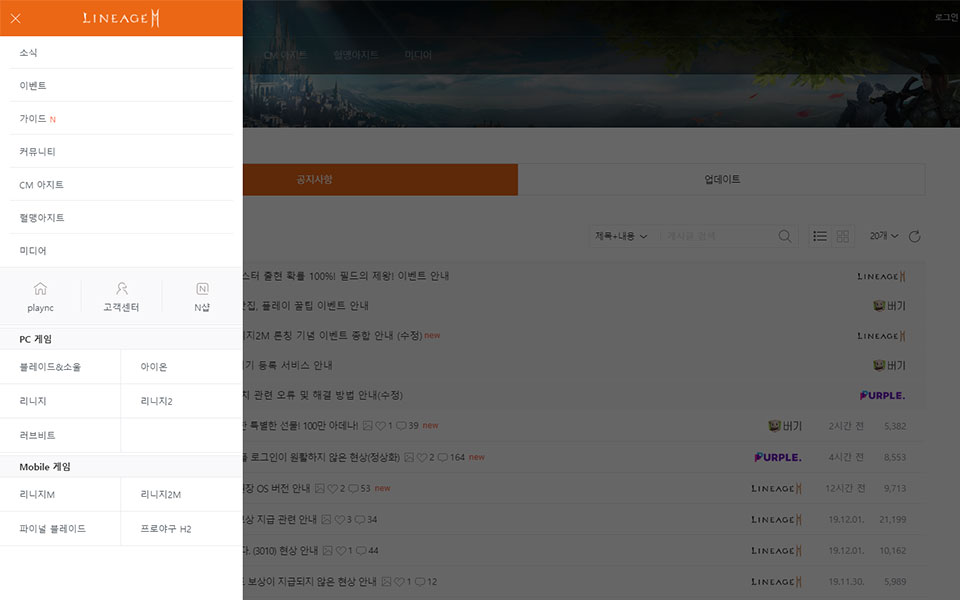Click the post search input field
The width and height of the screenshot is (960, 600).
coord(718,236)
